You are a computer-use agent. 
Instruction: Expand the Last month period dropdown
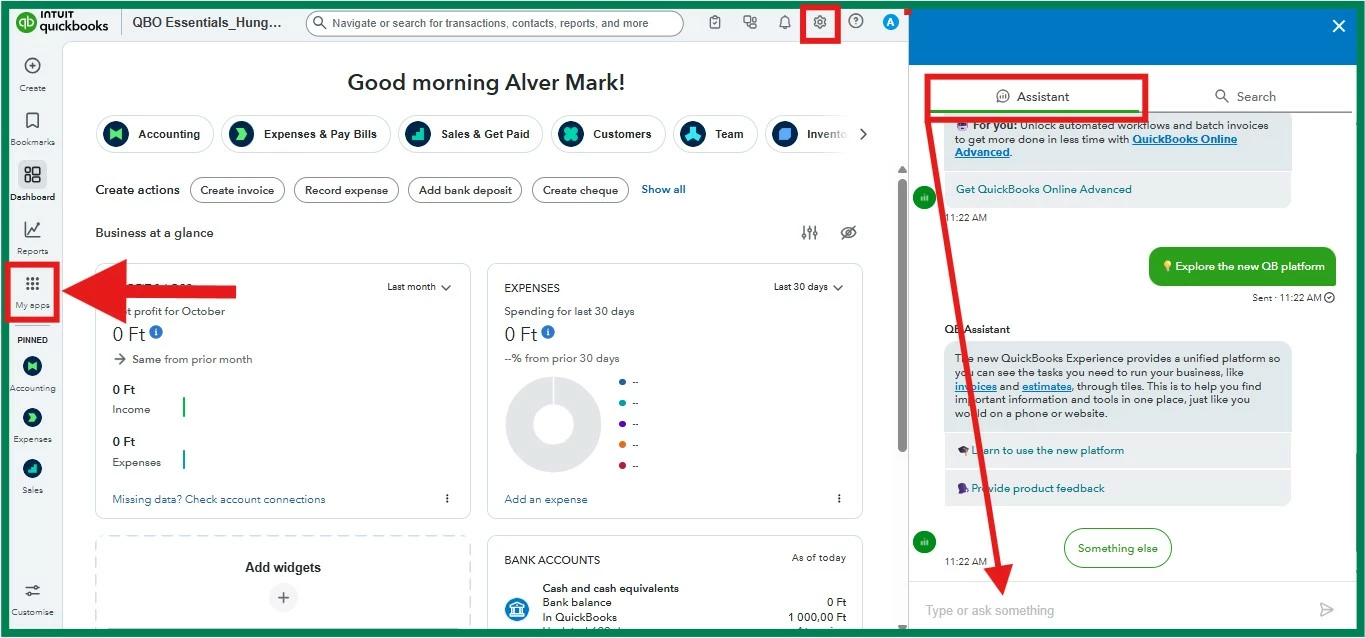(419, 287)
